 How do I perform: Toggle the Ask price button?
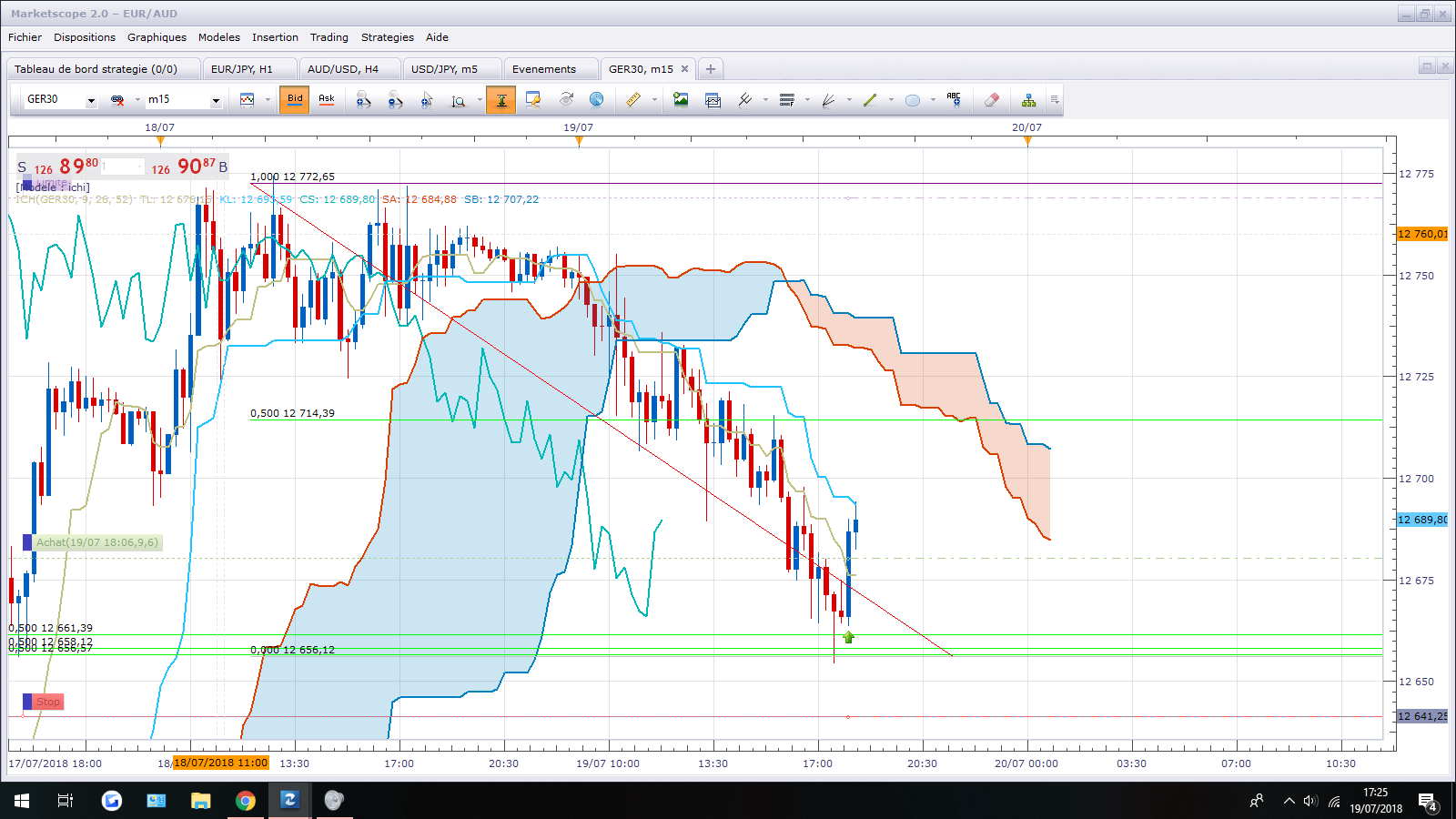point(327,100)
